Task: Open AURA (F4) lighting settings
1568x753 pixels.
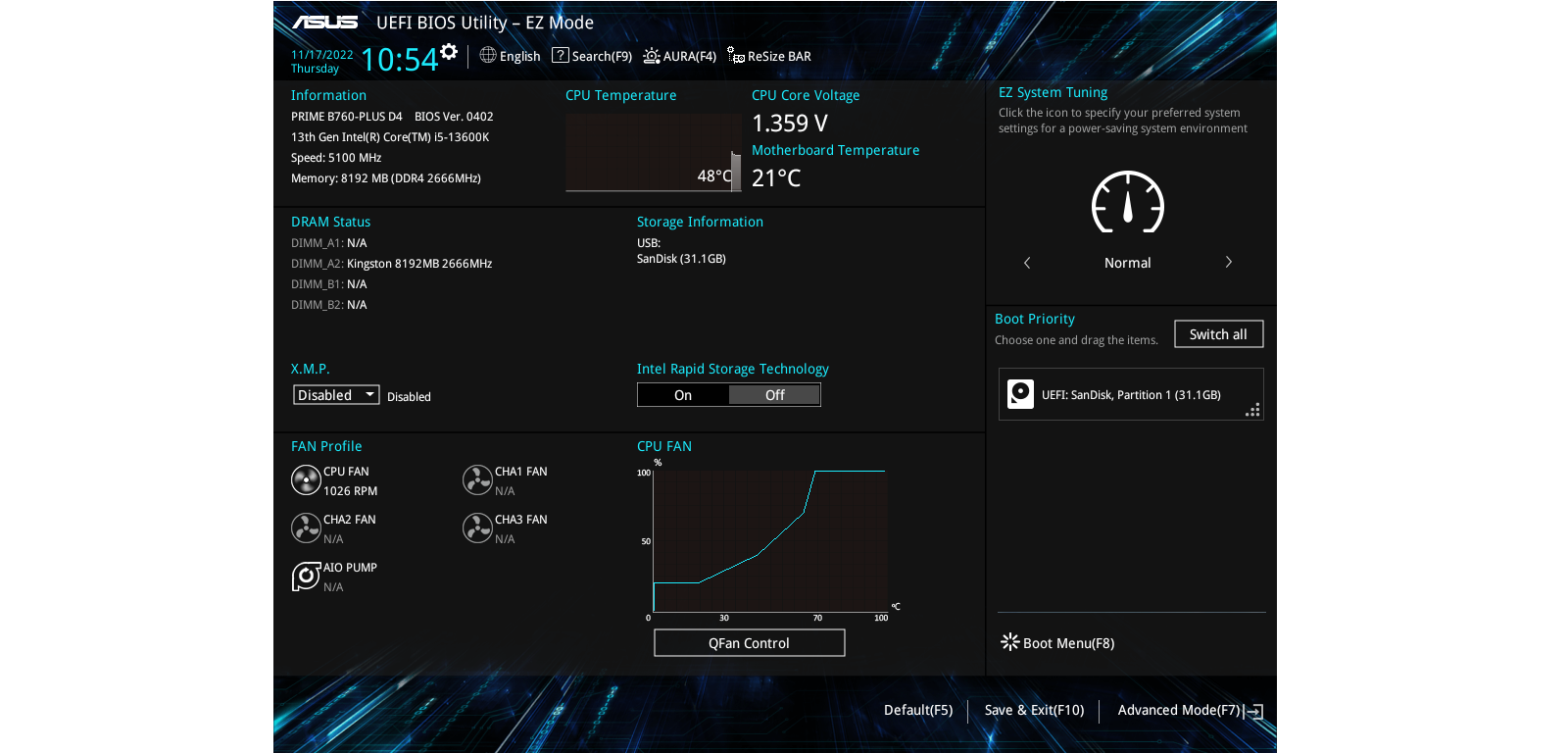Action: pyautogui.click(x=679, y=56)
